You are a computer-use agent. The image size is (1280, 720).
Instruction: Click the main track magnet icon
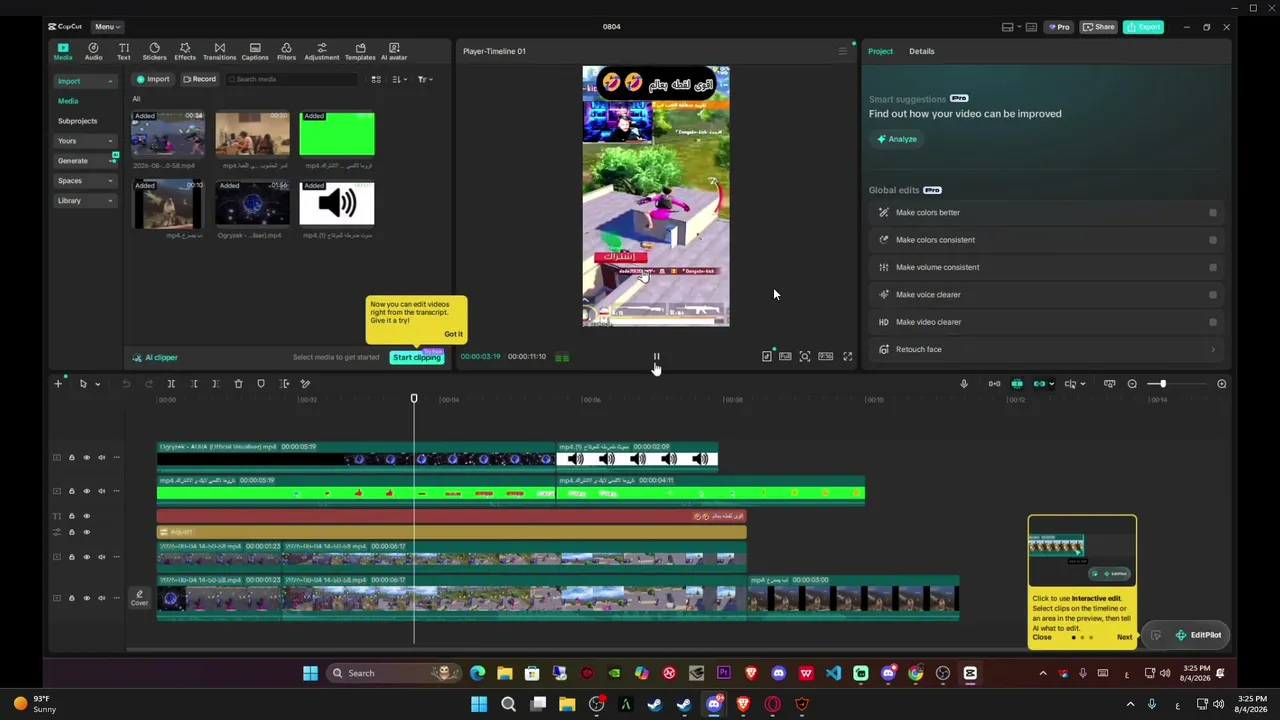coord(994,384)
